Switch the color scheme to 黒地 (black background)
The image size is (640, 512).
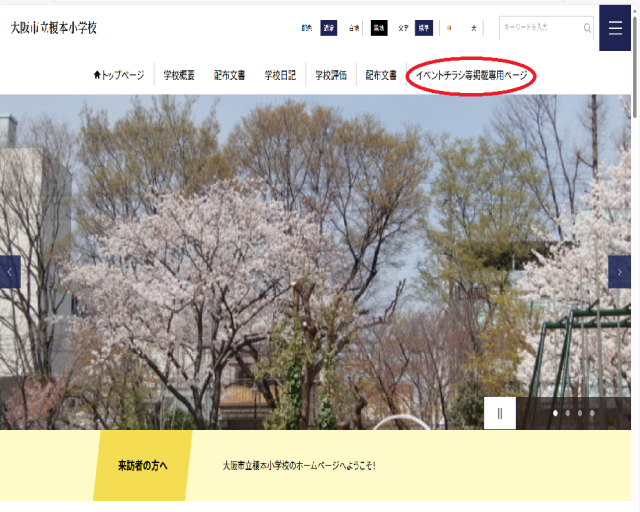pyautogui.click(x=379, y=28)
